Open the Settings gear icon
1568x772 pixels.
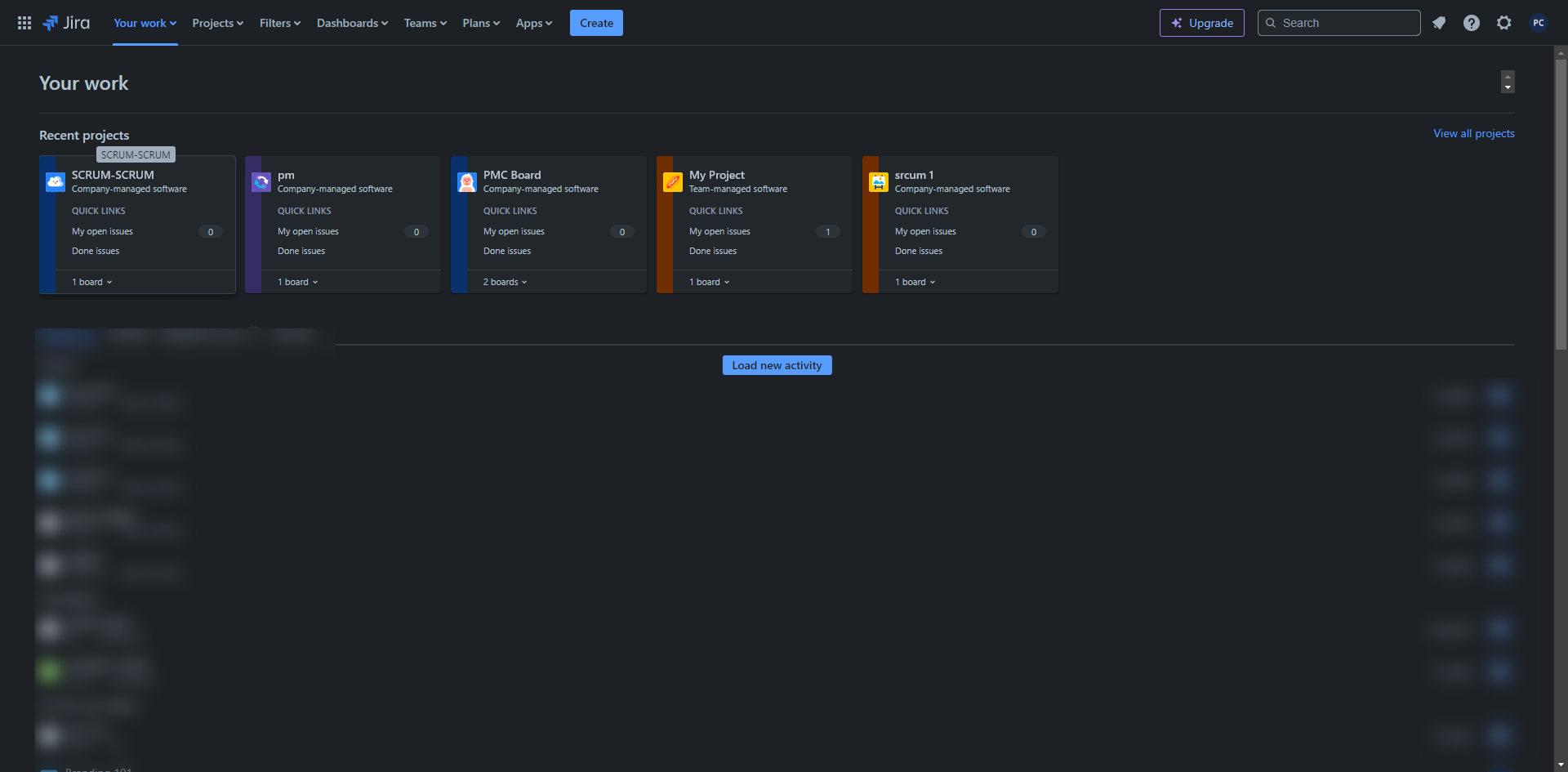[1504, 23]
